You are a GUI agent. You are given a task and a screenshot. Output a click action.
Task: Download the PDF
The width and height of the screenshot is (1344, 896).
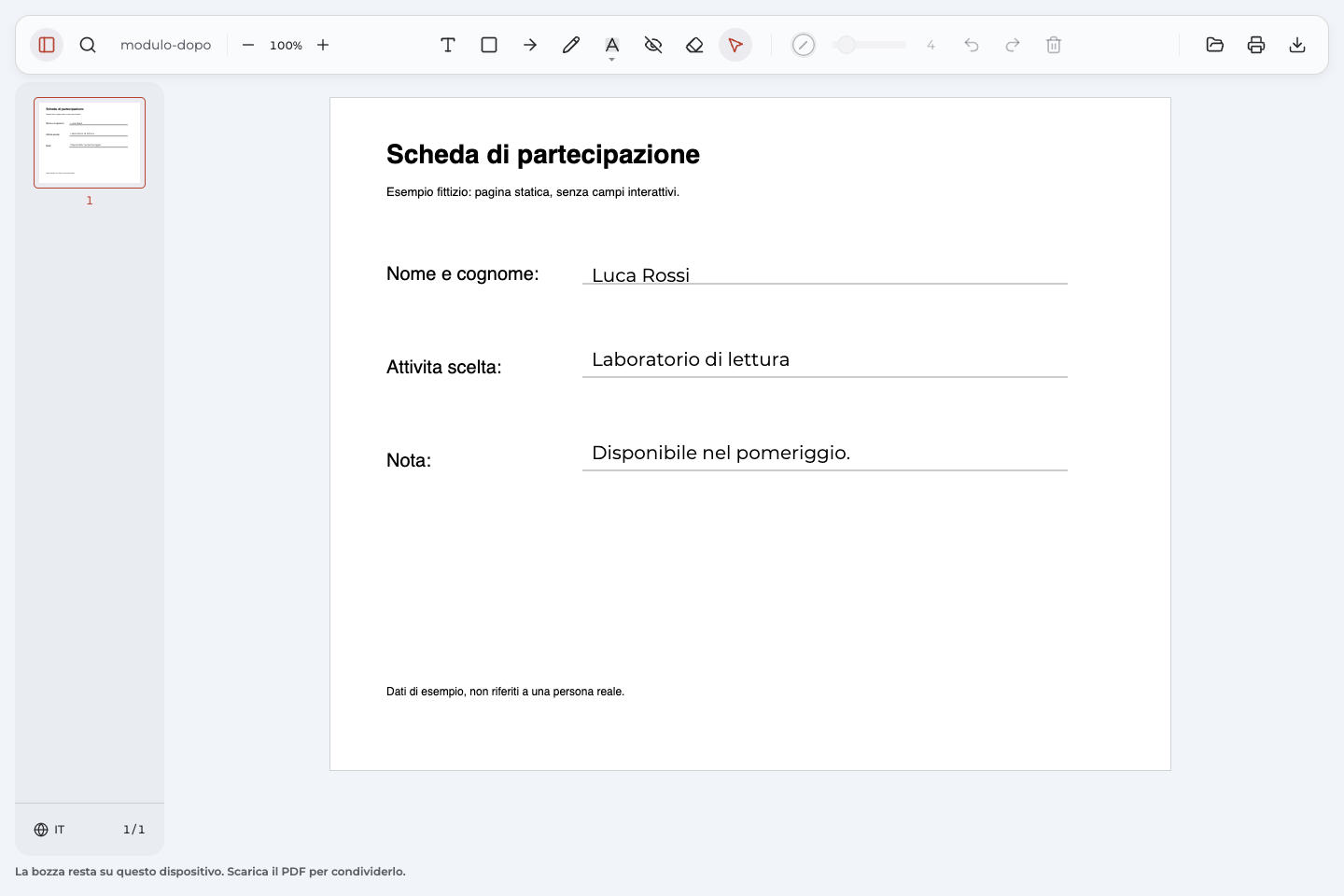(x=1297, y=45)
